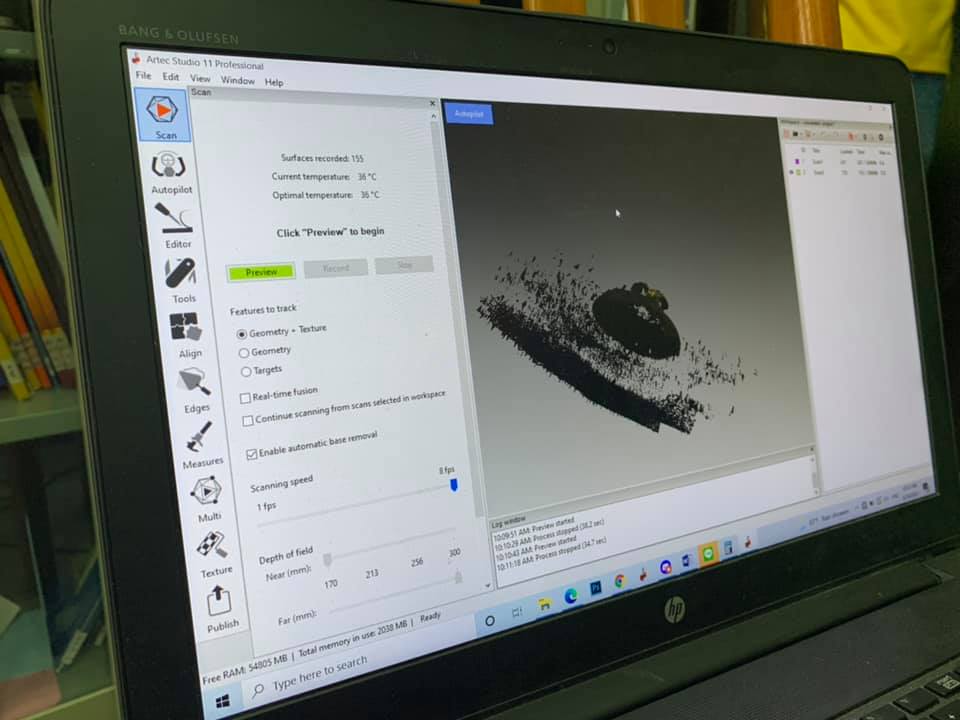960x720 pixels.
Task: Open the View menu
Action: coord(200,78)
